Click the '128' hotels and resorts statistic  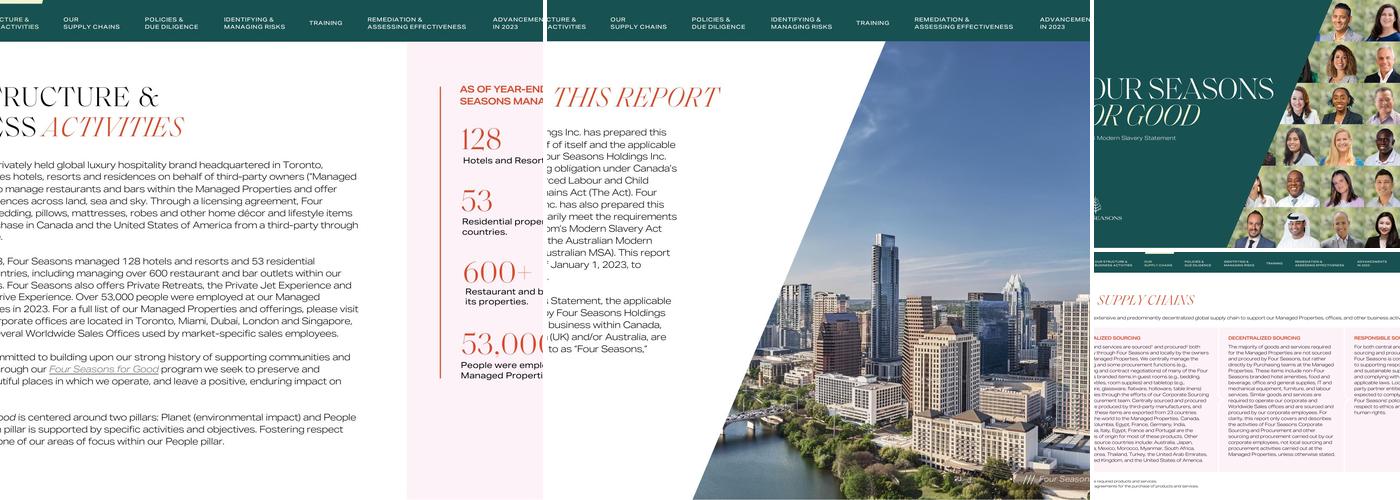pyautogui.click(x=481, y=139)
